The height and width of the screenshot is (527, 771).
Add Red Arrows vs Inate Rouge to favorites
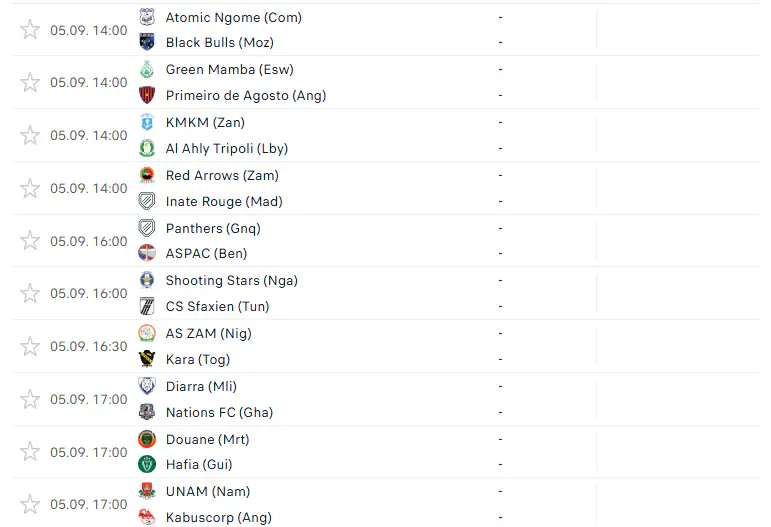pos(30,188)
